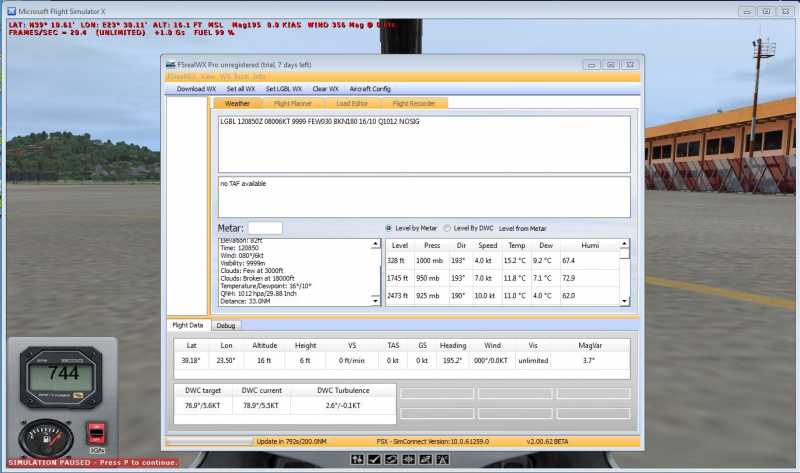Click the Metar station input field

coord(265,228)
